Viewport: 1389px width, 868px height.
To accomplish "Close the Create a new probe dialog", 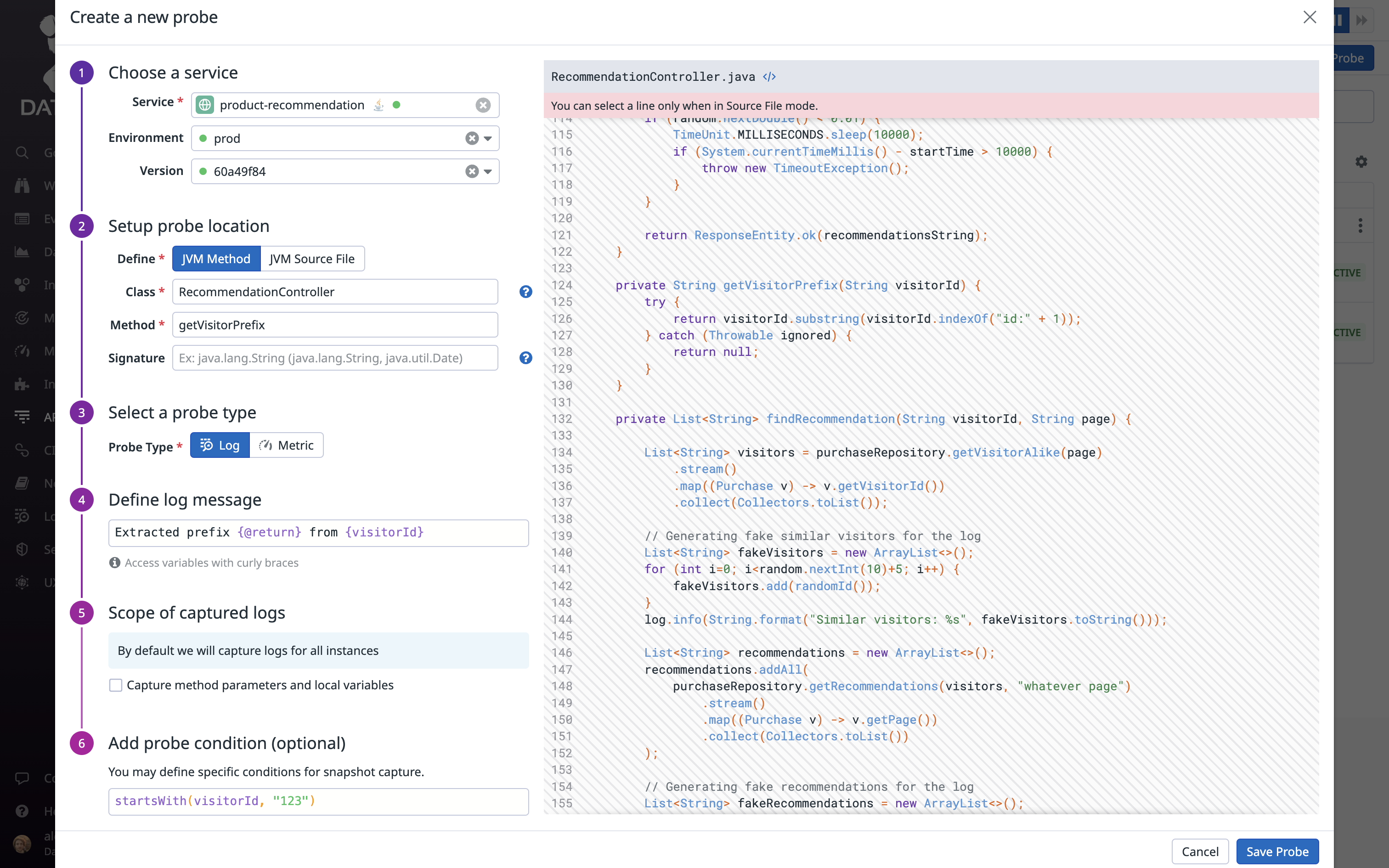I will (1309, 17).
